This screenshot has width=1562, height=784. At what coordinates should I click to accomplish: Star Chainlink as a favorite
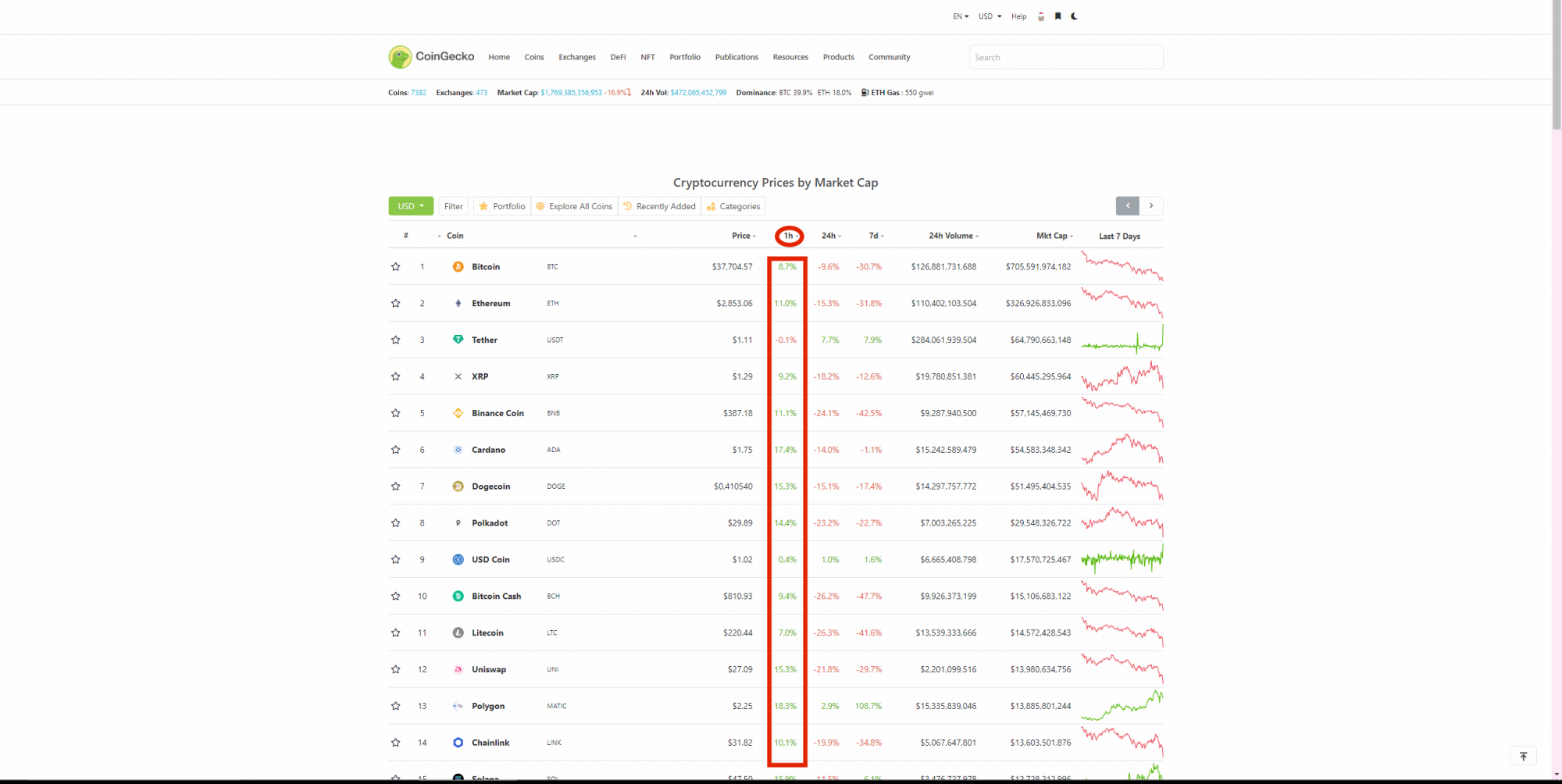(396, 743)
